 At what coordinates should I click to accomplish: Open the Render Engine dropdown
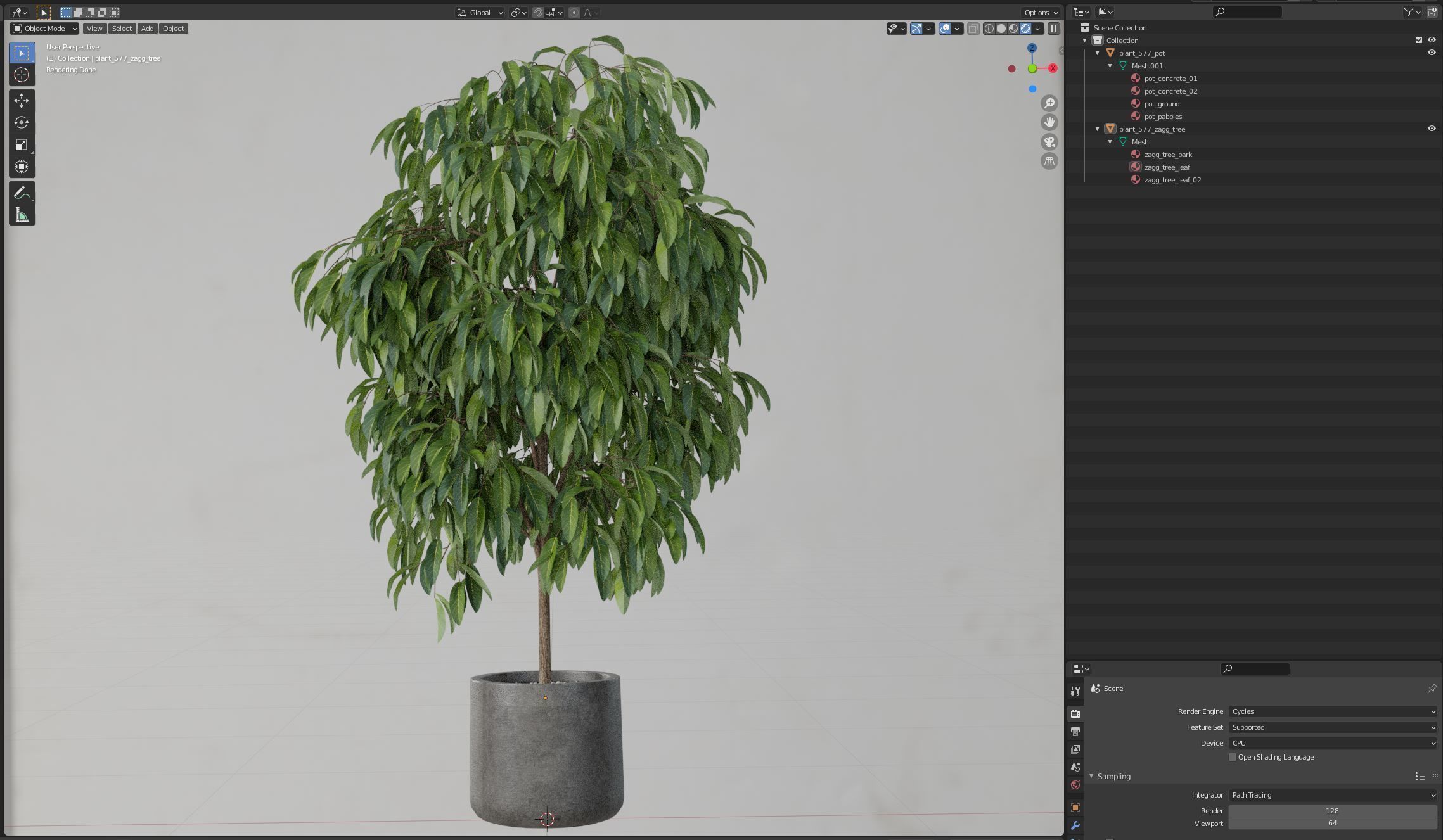(x=1332, y=711)
